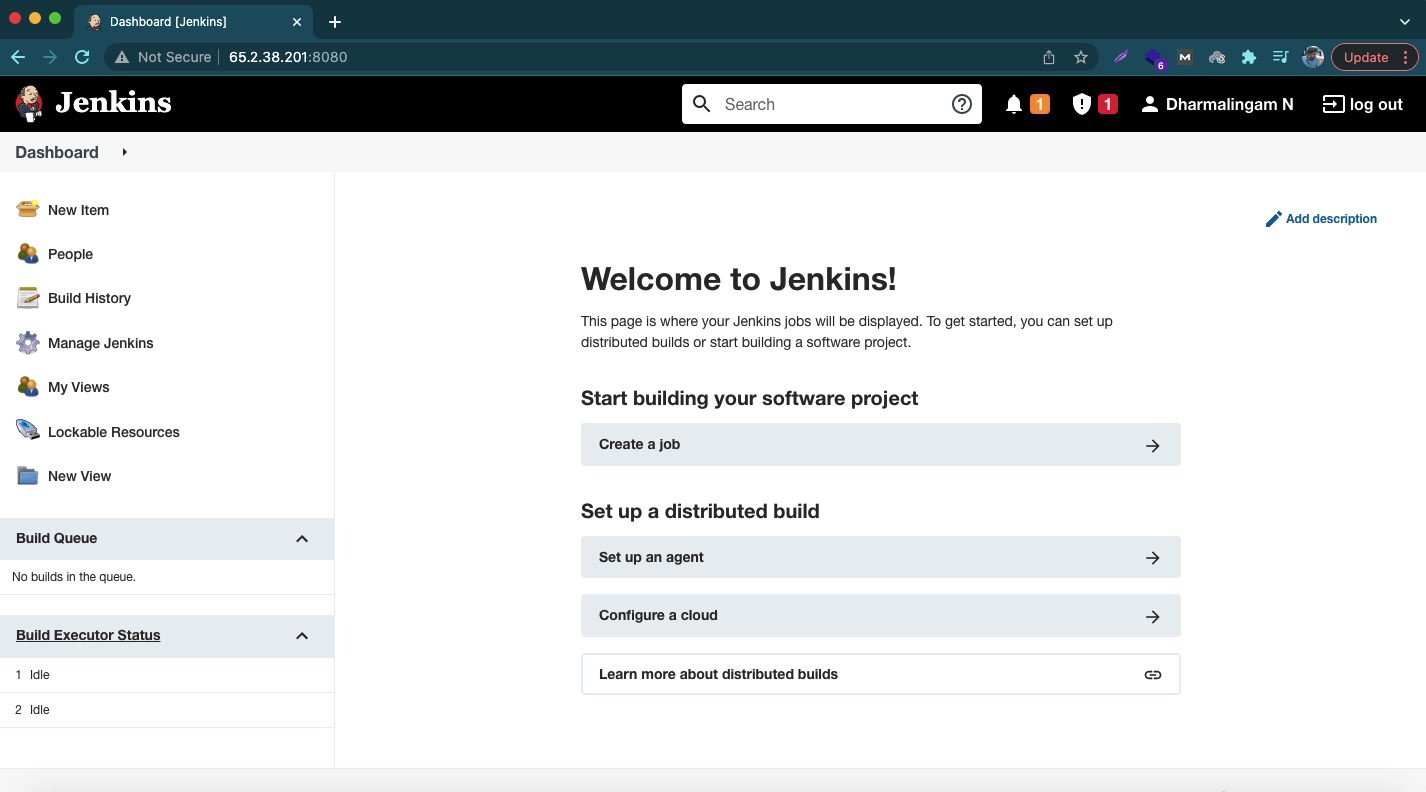The width and height of the screenshot is (1426, 792).
Task: Select People in the side menu
Action: 70,254
